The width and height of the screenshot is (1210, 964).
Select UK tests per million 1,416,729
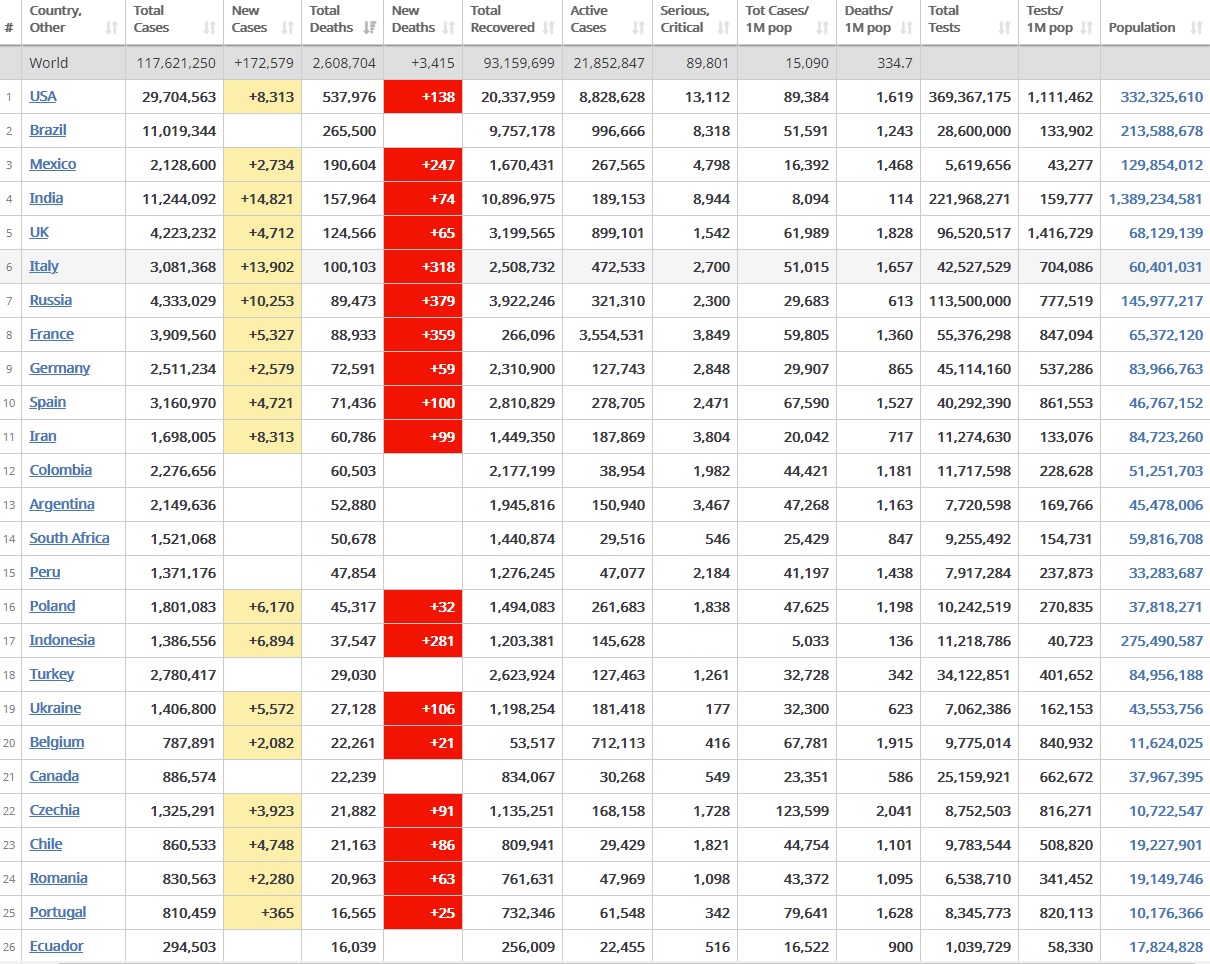click(x=1060, y=233)
